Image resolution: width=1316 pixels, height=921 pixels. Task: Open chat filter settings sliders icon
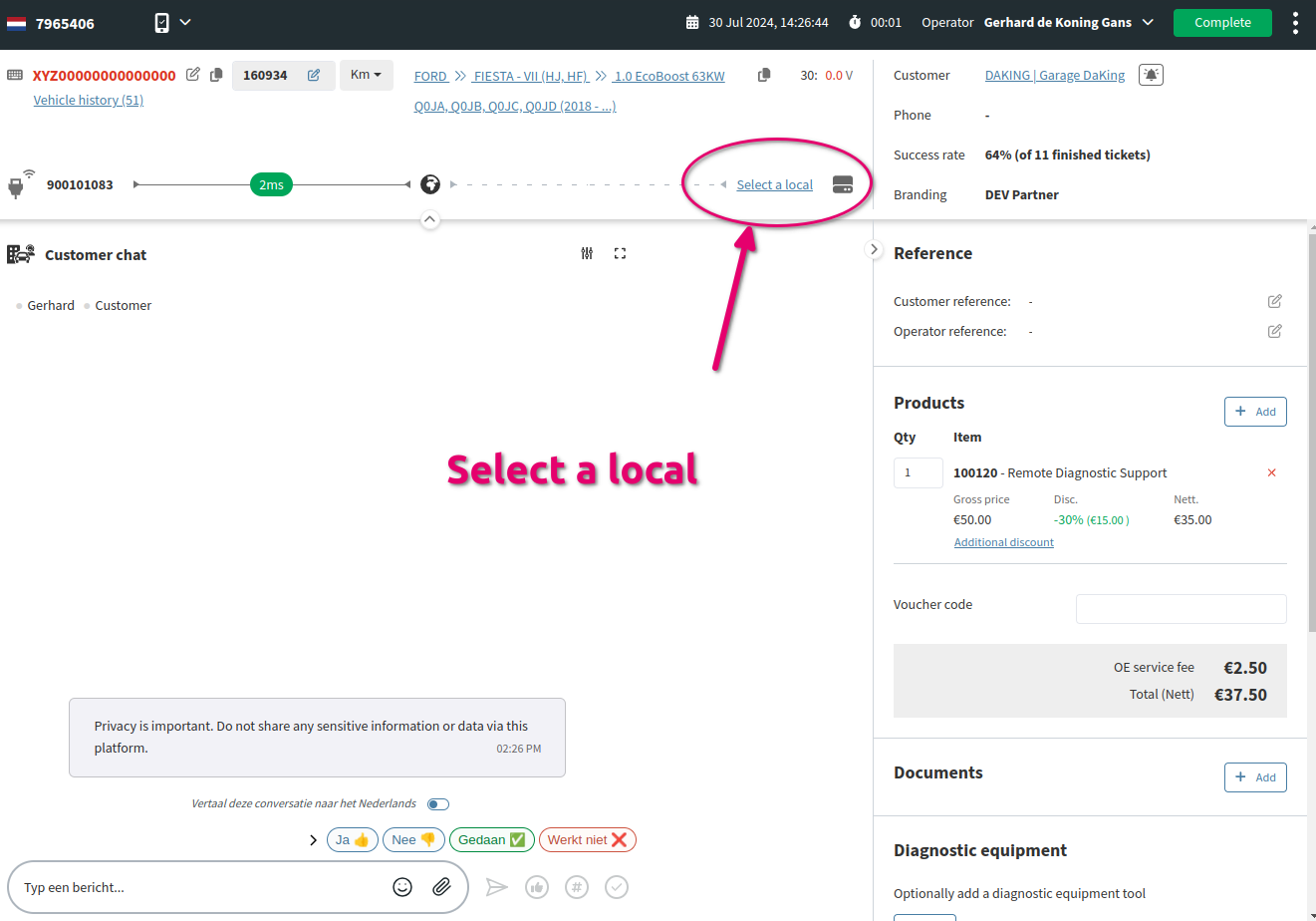point(586,253)
